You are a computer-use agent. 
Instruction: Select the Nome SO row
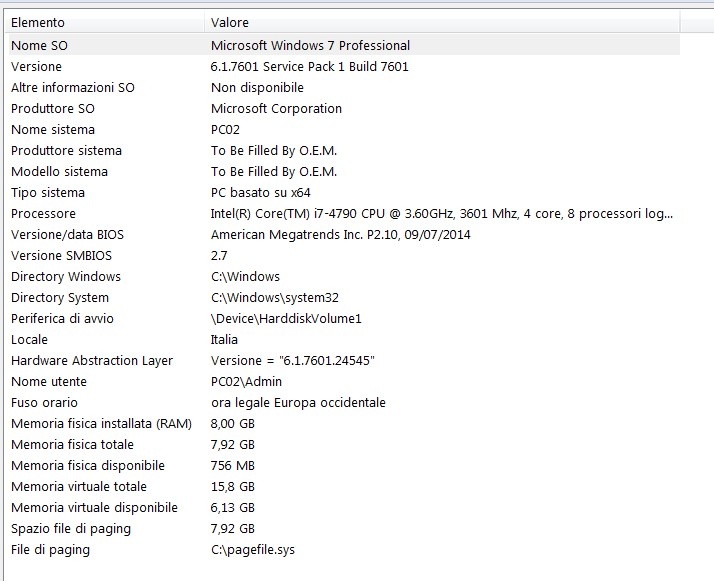point(40,45)
